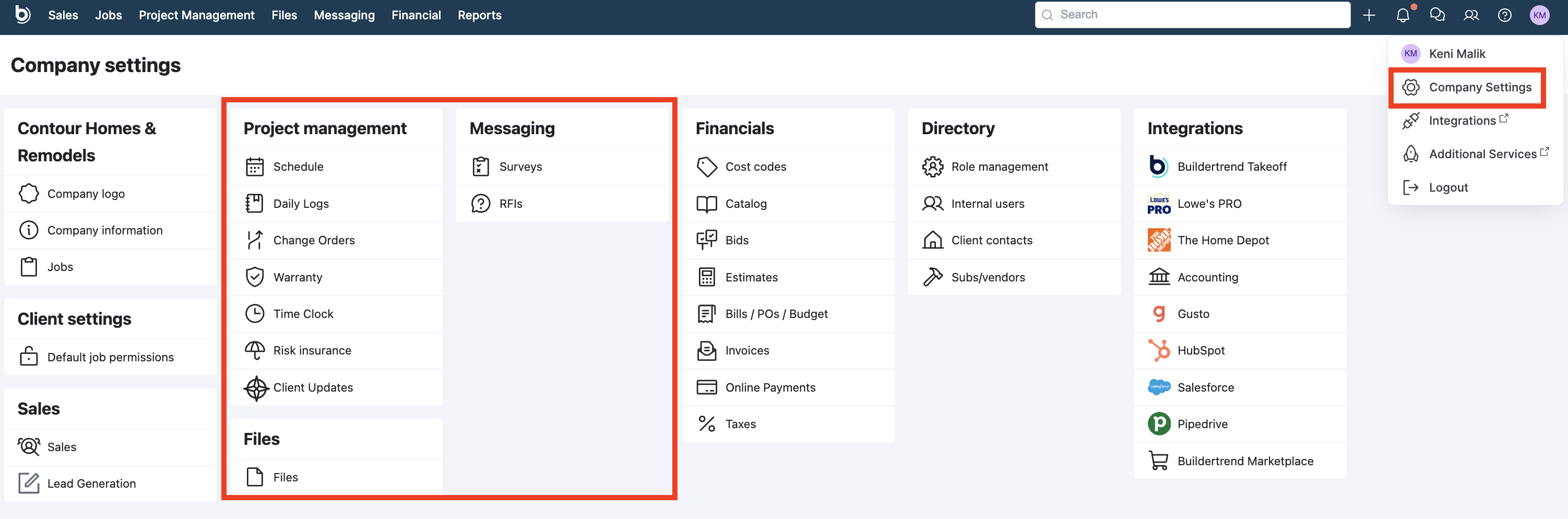Image resolution: width=1568 pixels, height=519 pixels.
Task: Click the Surveys clipboard icon
Action: 481,167
